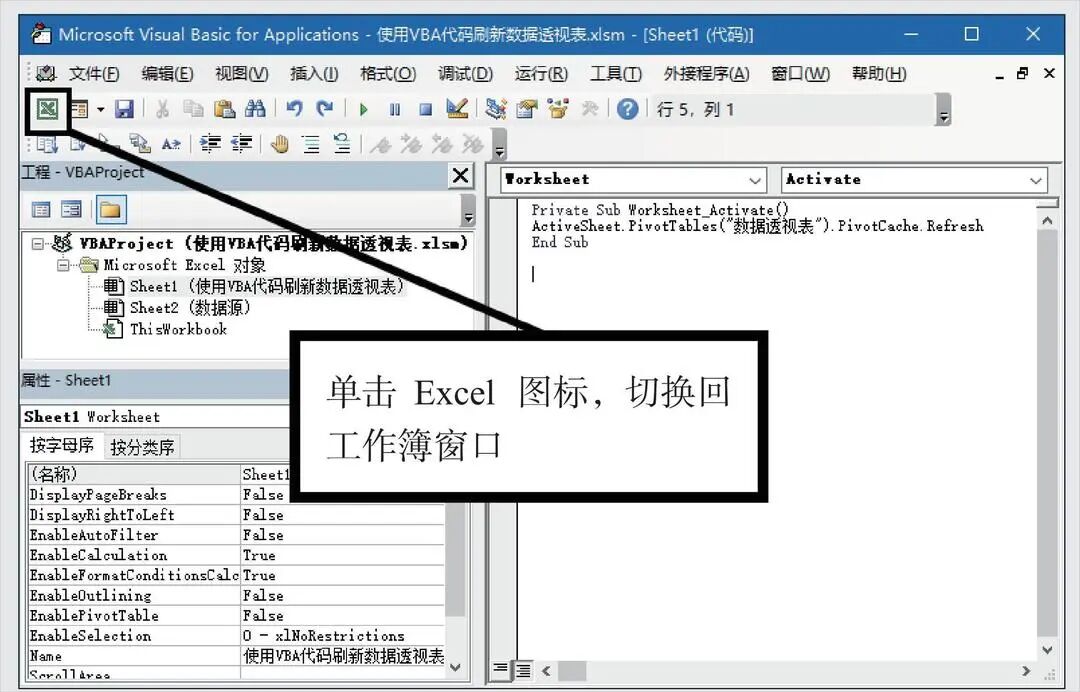The image size is (1080, 692).
Task: Click the EnableSelection property value cell
Action: coord(342,636)
